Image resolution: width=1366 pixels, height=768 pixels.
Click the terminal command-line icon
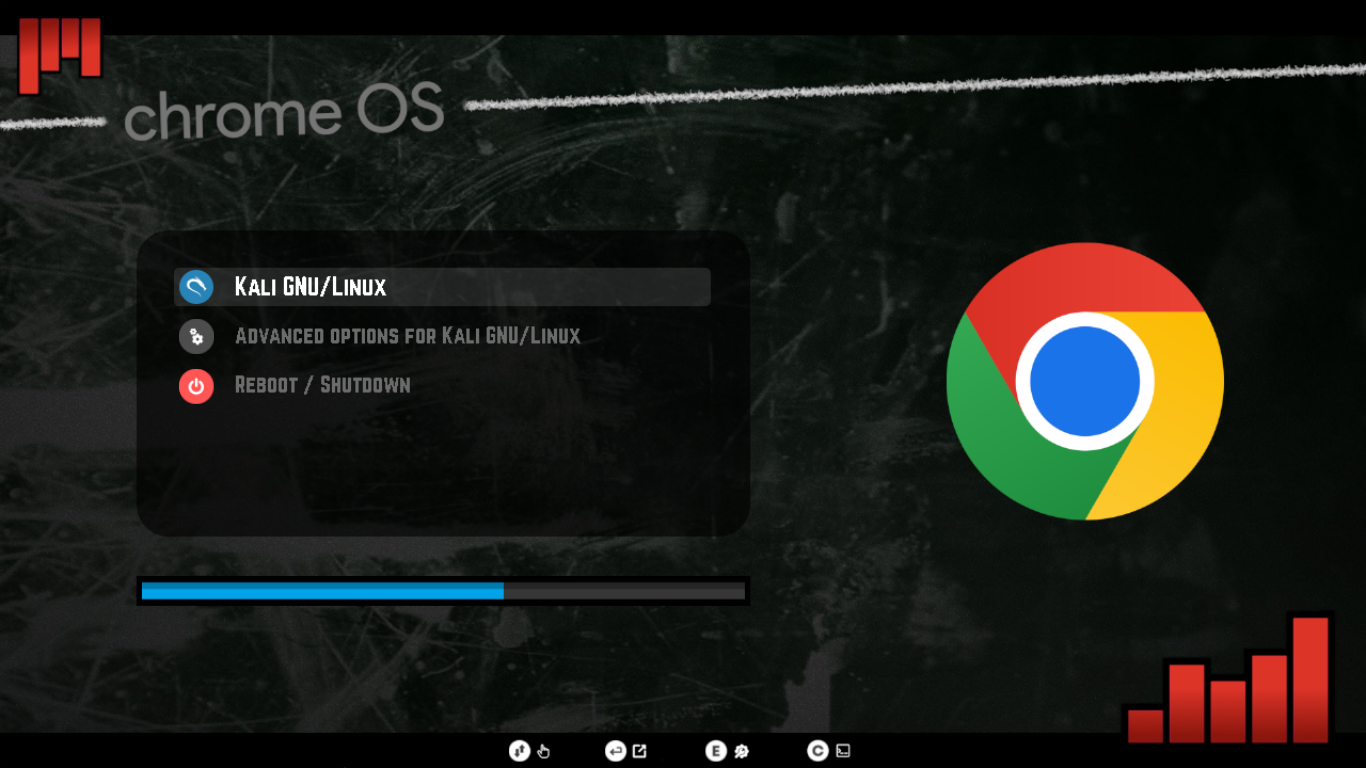tap(843, 751)
